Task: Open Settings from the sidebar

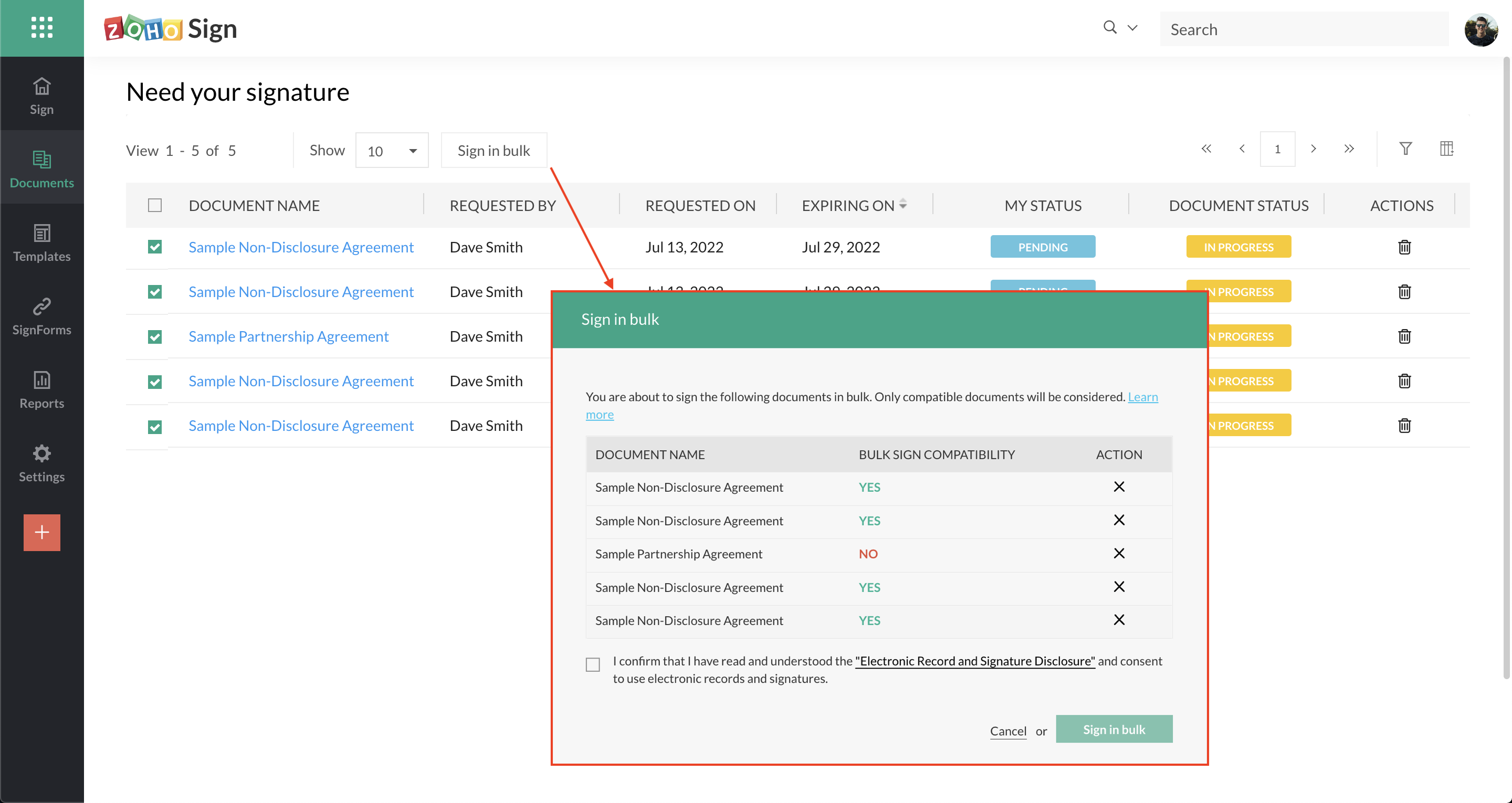Action: (41, 462)
